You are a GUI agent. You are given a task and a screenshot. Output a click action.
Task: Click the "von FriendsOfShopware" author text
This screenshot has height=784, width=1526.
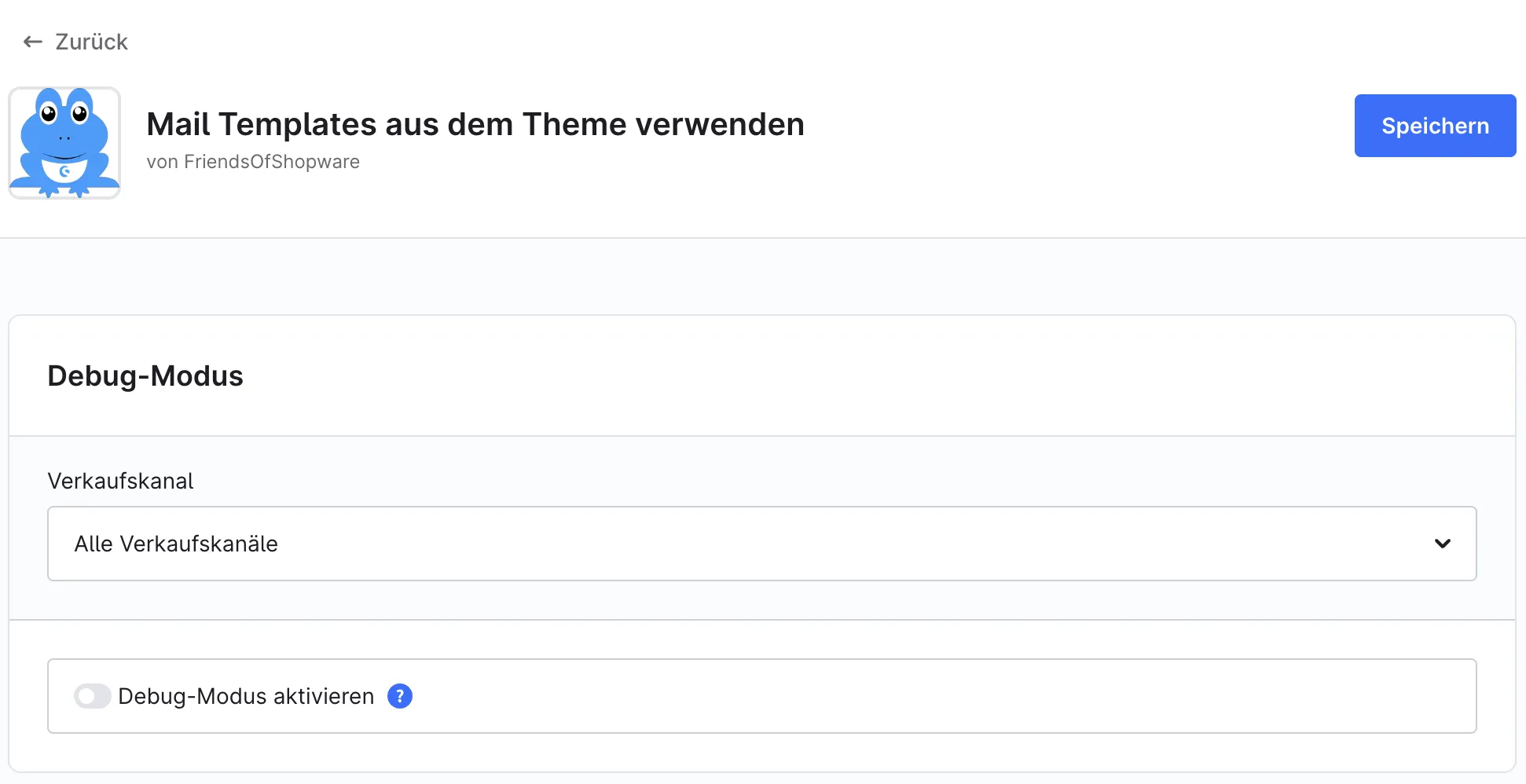tap(253, 162)
